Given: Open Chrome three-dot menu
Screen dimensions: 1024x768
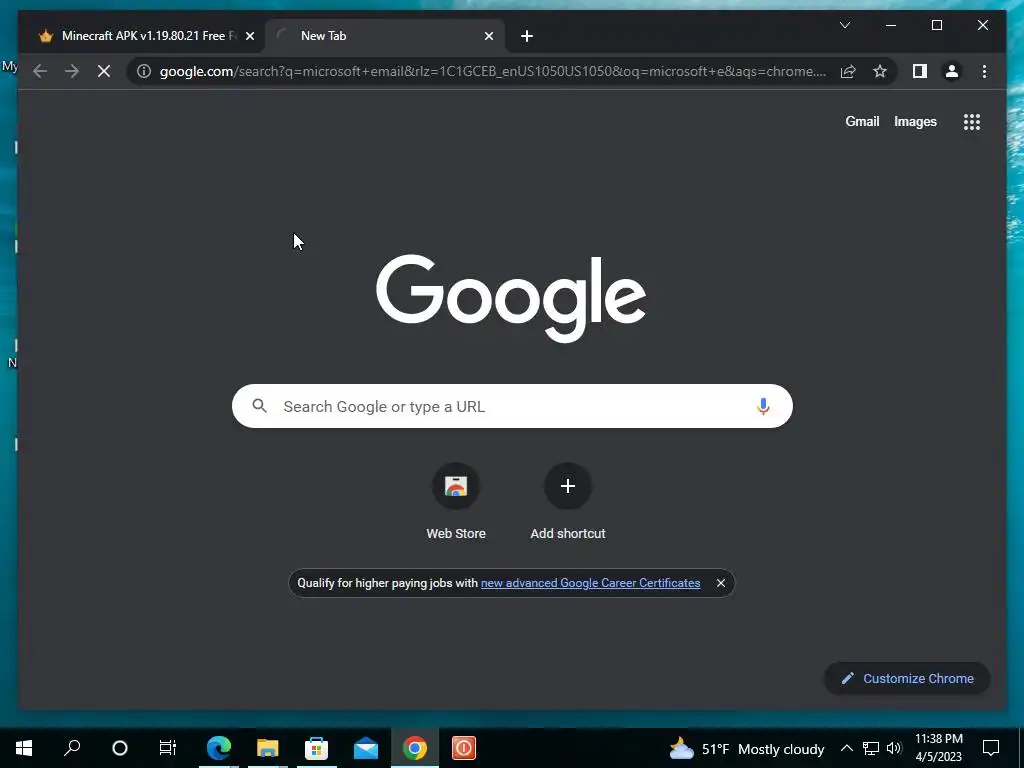Looking at the screenshot, I should pos(984,71).
